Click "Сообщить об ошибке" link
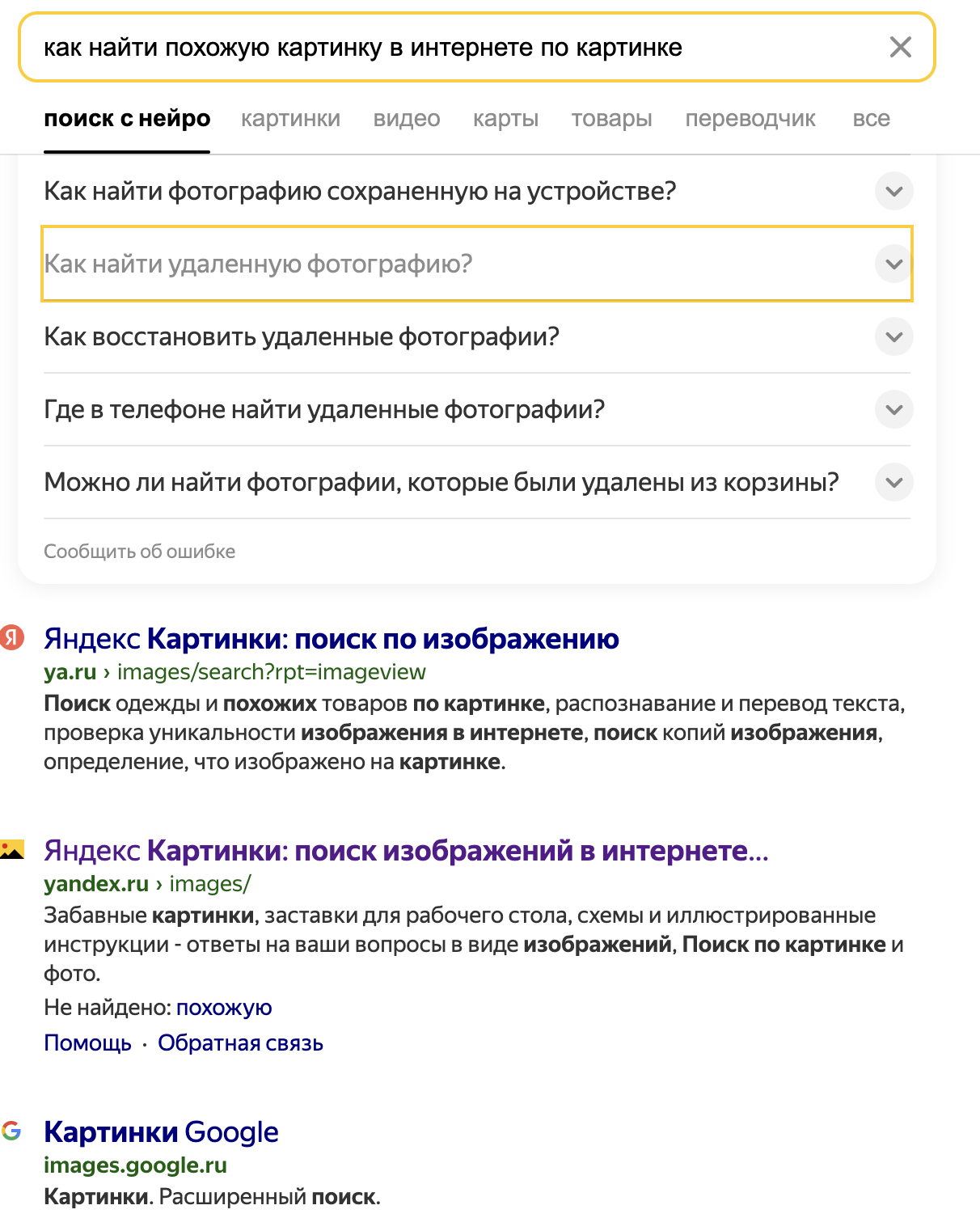 [x=140, y=552]
